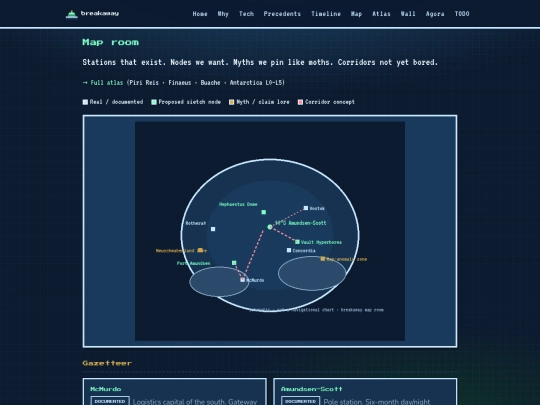The width and height of the screenshot is (540, 405).
Task: Go to the Home nav item
Action: pos(200,14)
